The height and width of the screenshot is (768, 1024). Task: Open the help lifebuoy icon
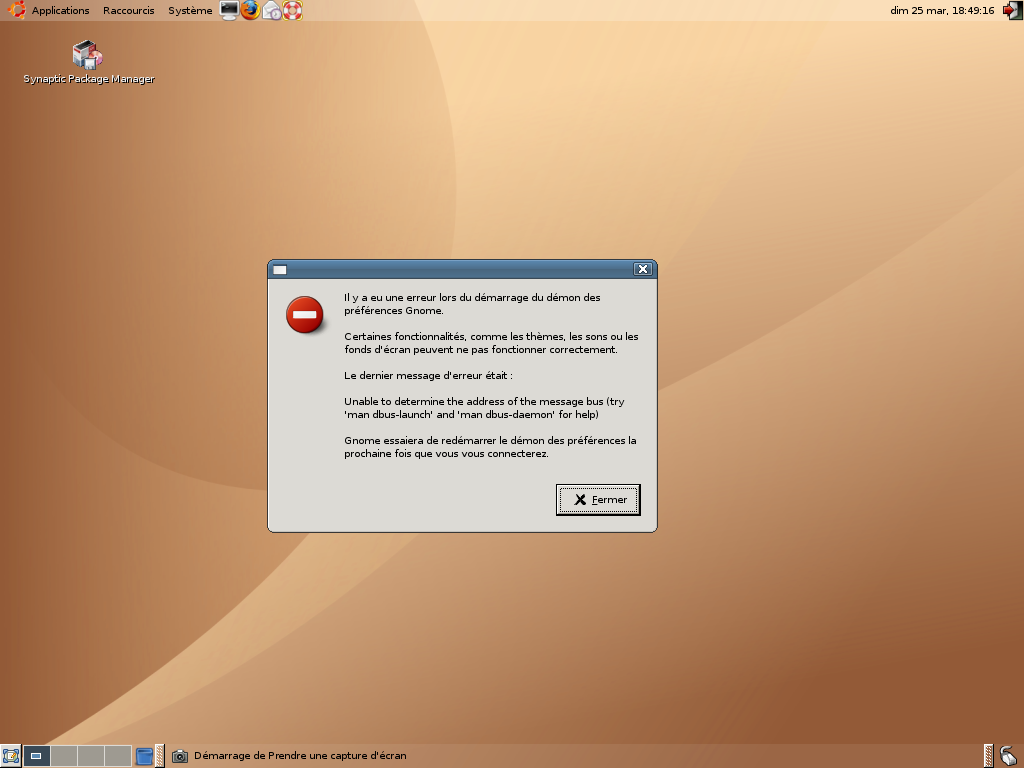point(293,10)
